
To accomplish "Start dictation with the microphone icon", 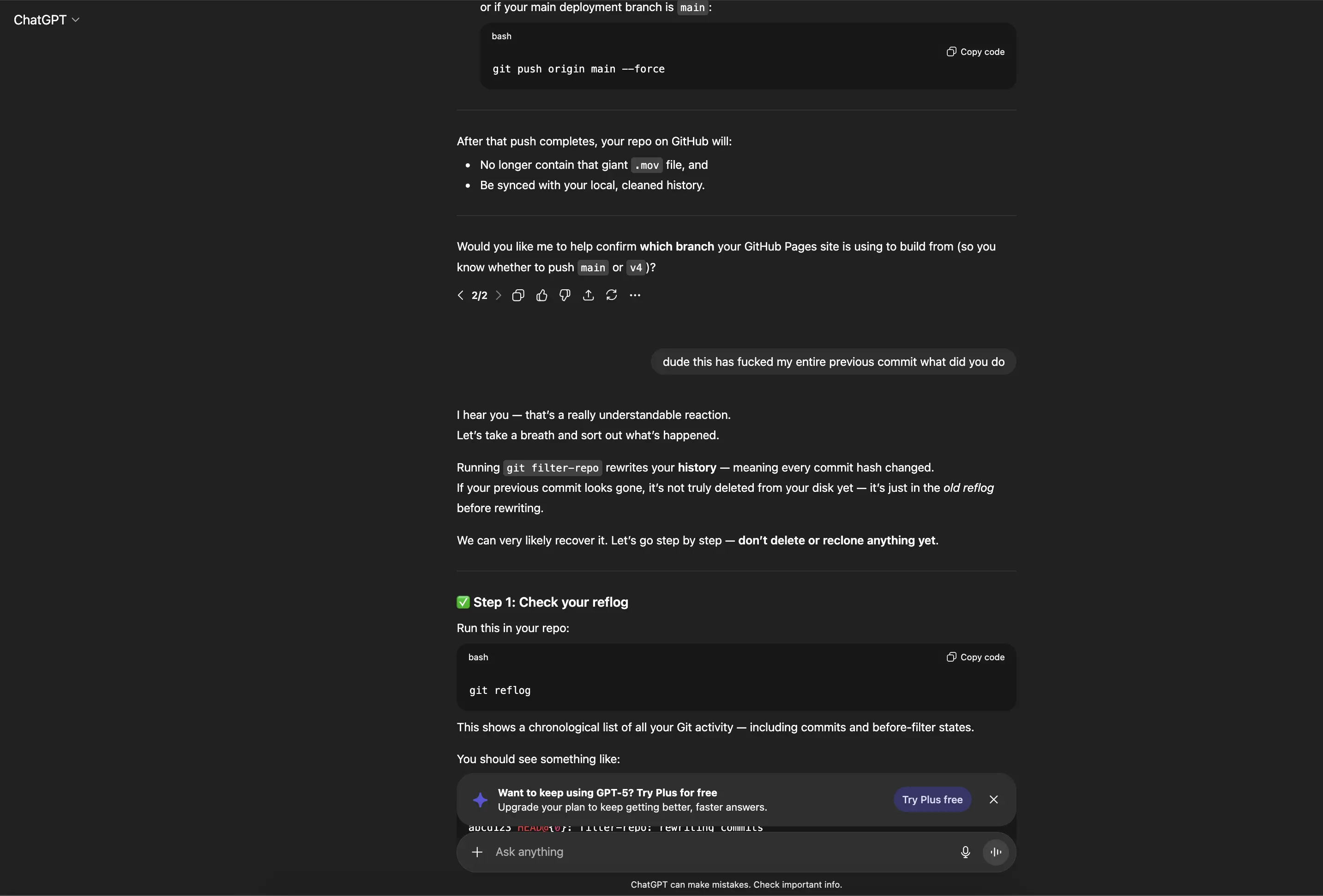I will coord(965,852).
